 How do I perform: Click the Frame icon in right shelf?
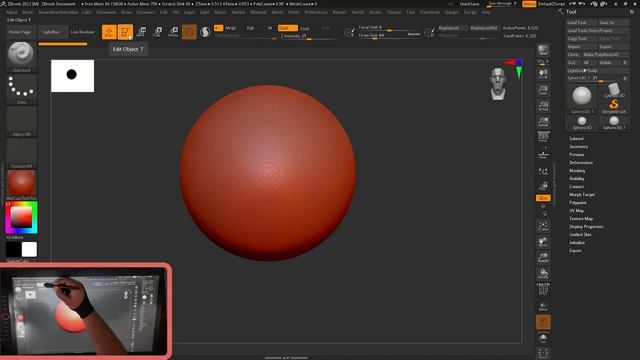(x=543, y=226)
